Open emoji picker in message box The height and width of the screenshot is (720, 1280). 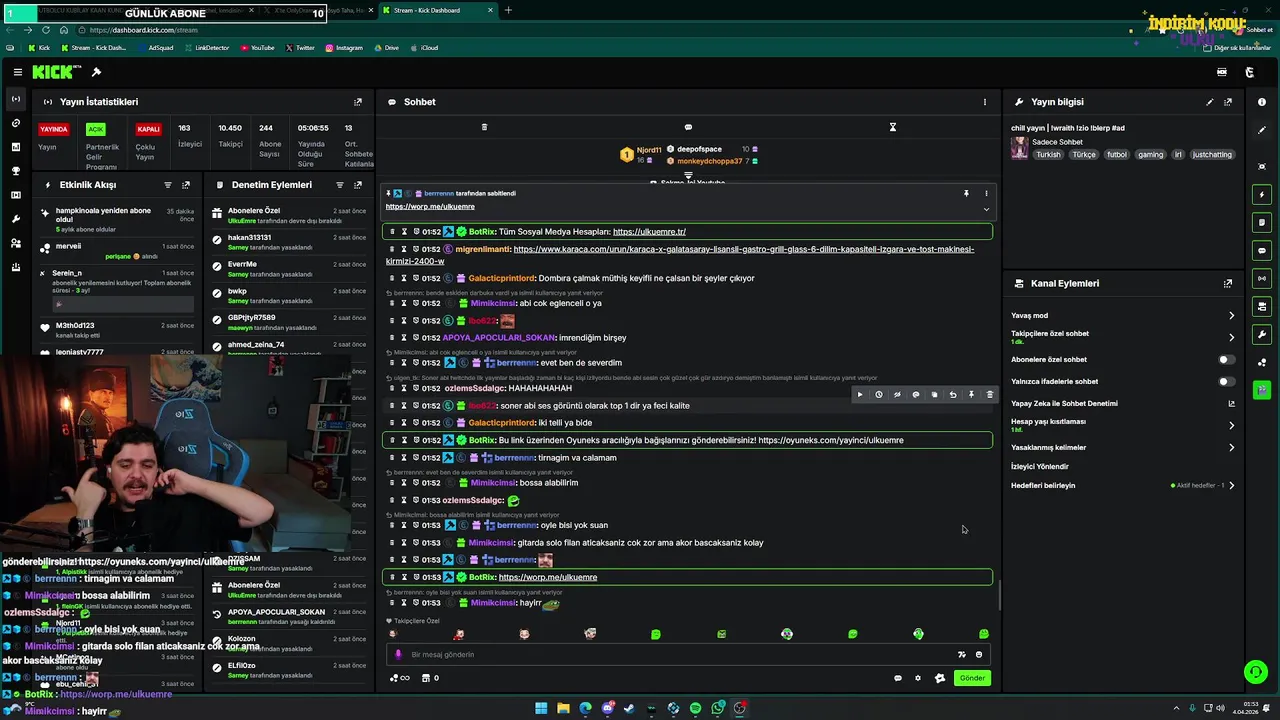pos(979,655)
